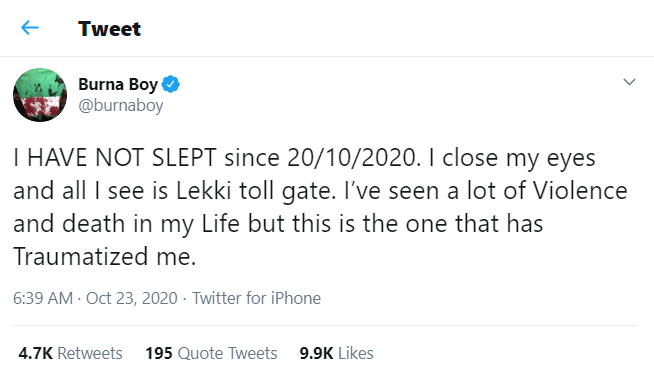Open Burna Boy's profile picture
Screen dimensions: 654x378
tap(40, 95)
